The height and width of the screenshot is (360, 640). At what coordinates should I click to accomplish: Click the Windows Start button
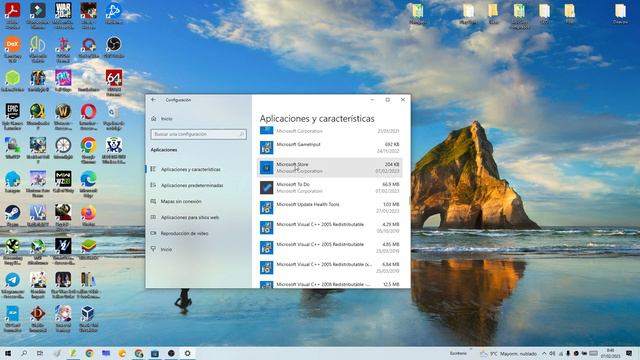click(7, 353)
